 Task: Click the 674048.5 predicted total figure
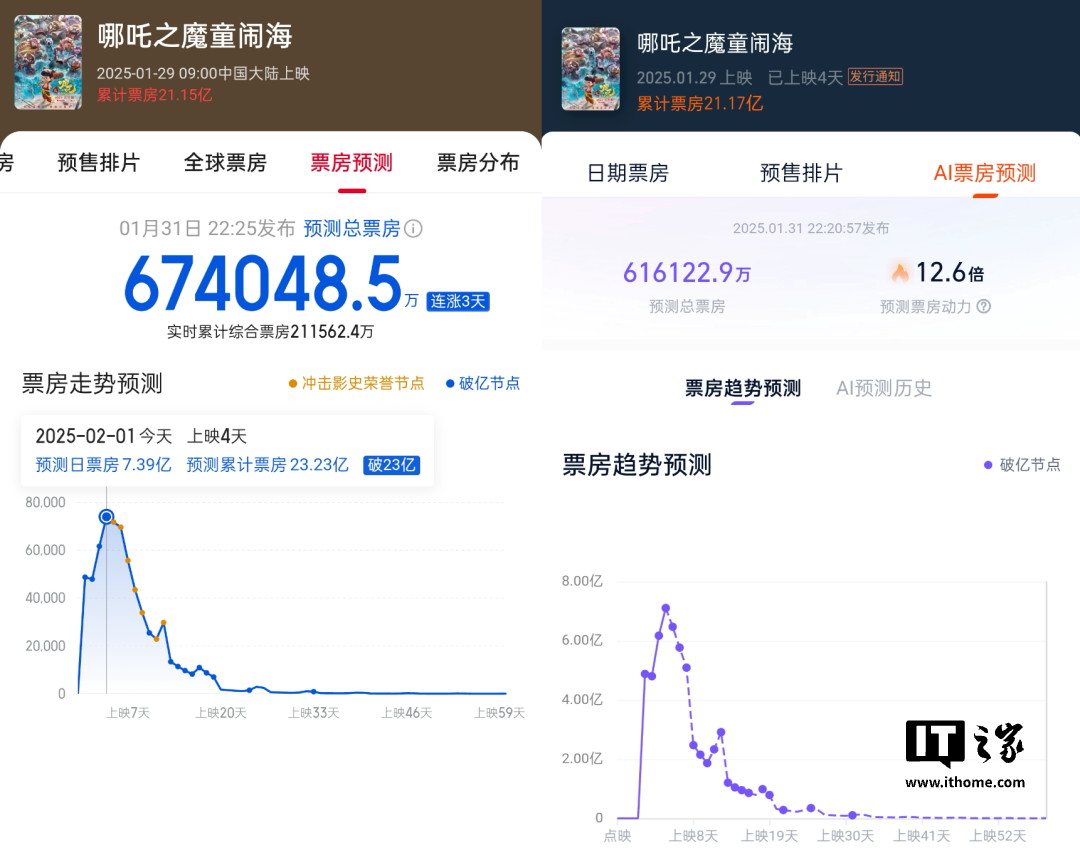(x=262, y=283)
